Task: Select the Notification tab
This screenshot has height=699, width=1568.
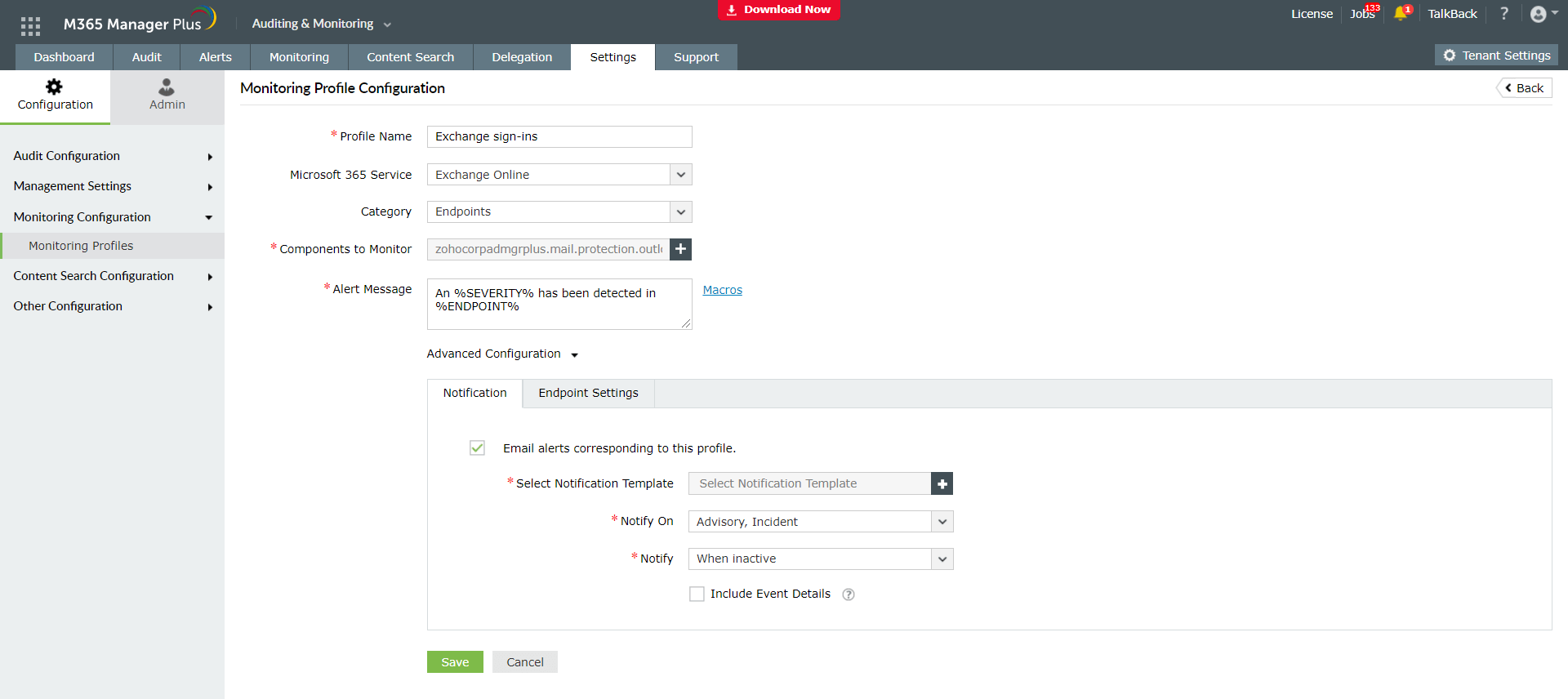Action: (475, 393)
